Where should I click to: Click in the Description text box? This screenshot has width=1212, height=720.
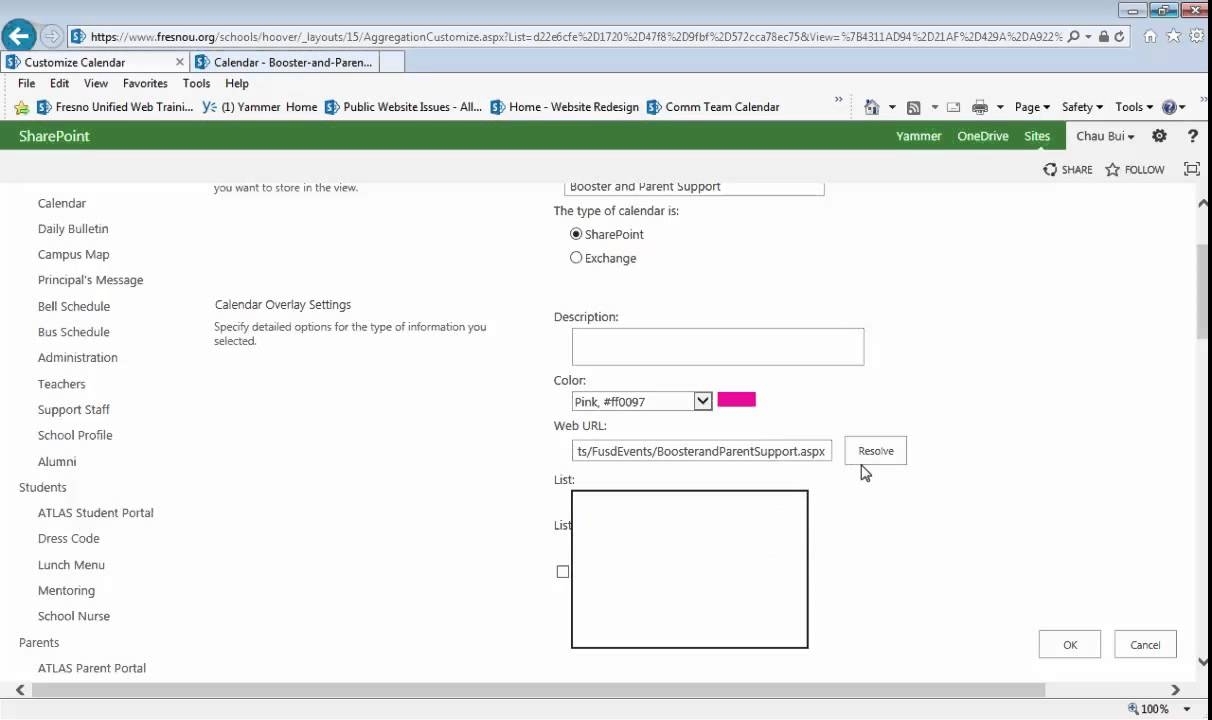tap(718, 347)
